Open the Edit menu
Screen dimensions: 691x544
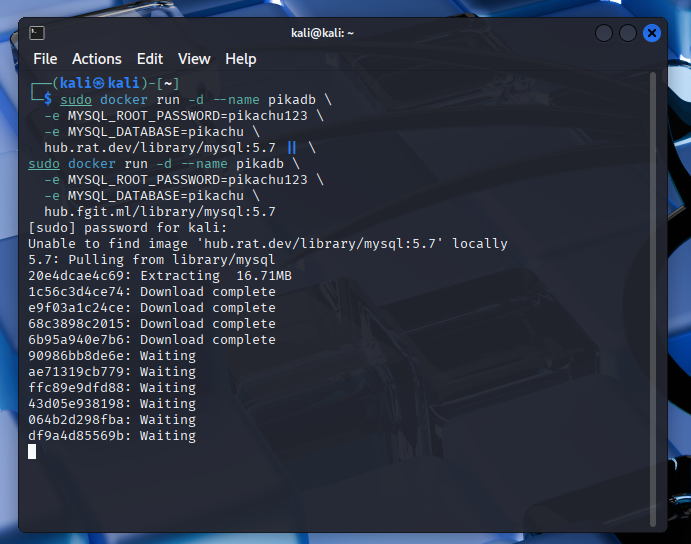coord(150,59)
